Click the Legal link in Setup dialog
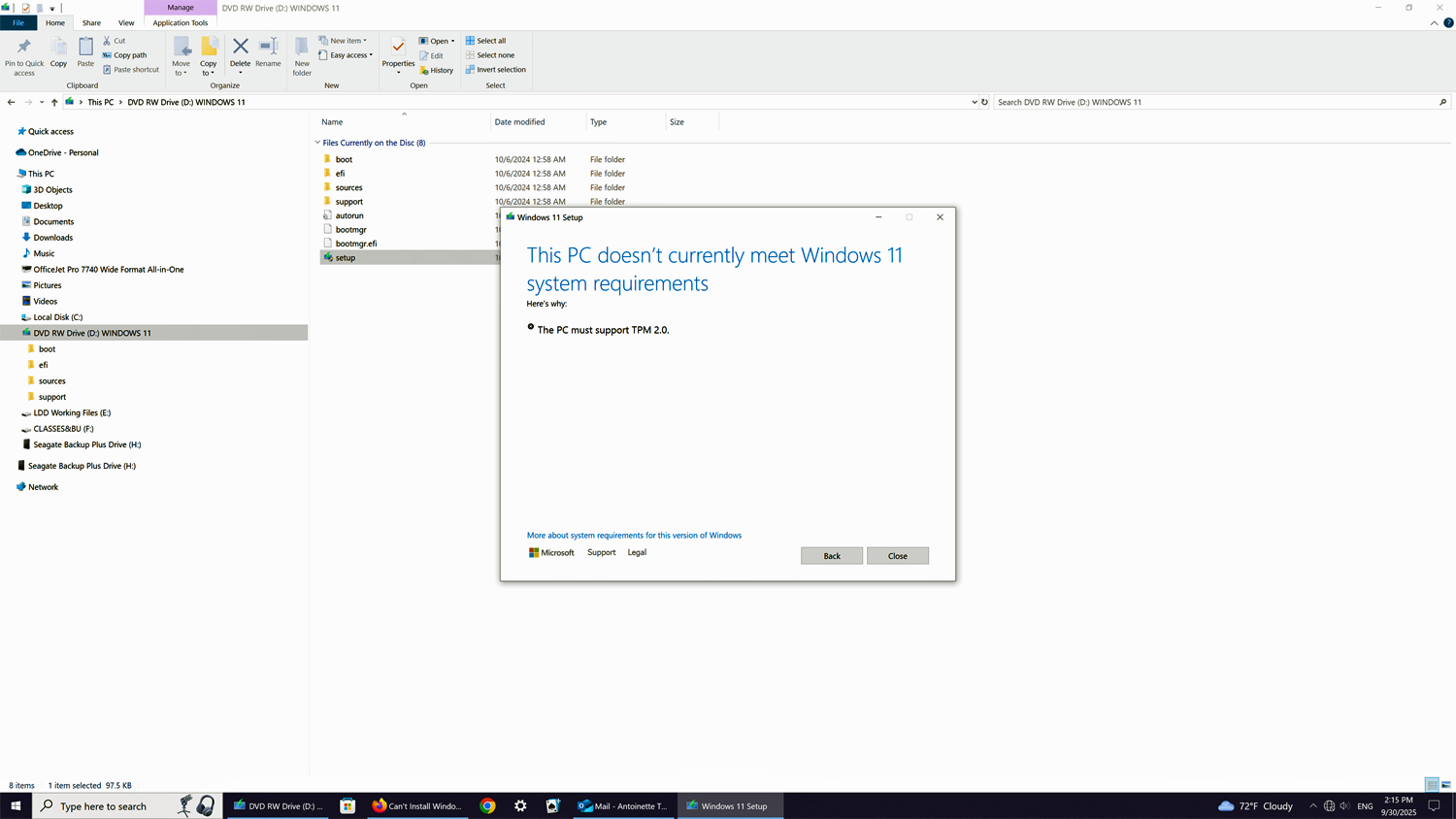 coord(637,552)
